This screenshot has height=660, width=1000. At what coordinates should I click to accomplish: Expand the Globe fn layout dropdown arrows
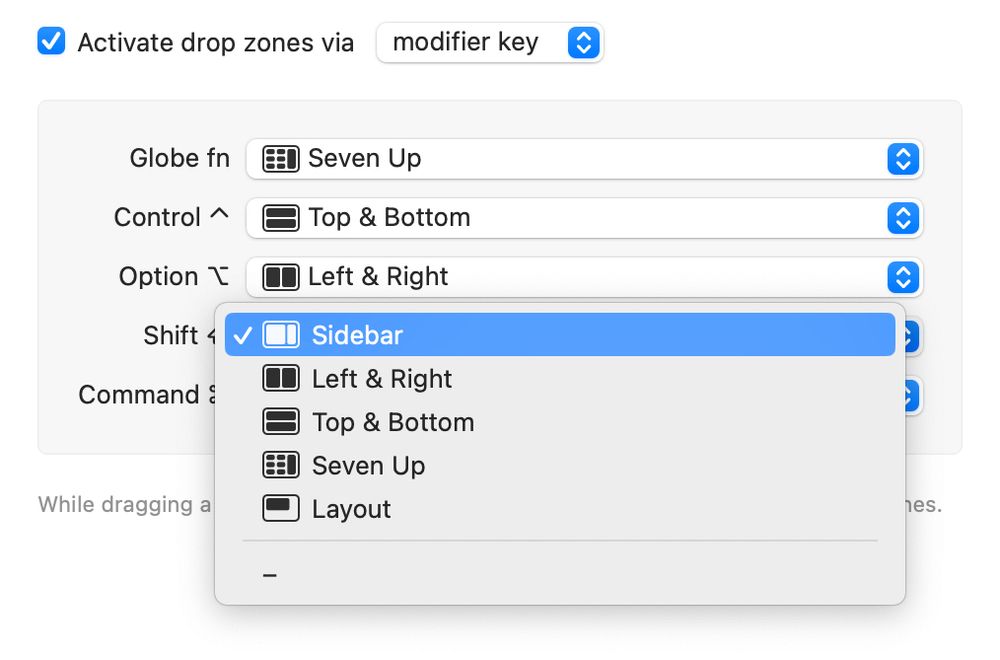(x=903, y=159)
